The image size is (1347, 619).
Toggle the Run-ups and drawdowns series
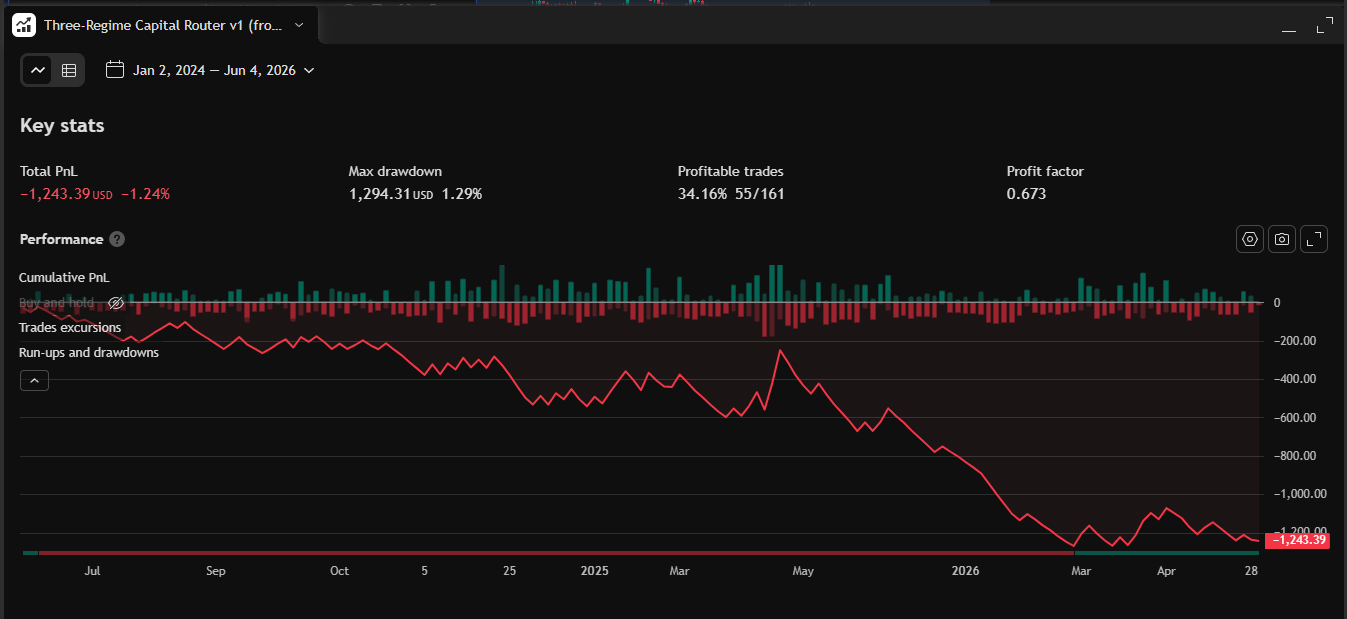click(x=89, y=352)
